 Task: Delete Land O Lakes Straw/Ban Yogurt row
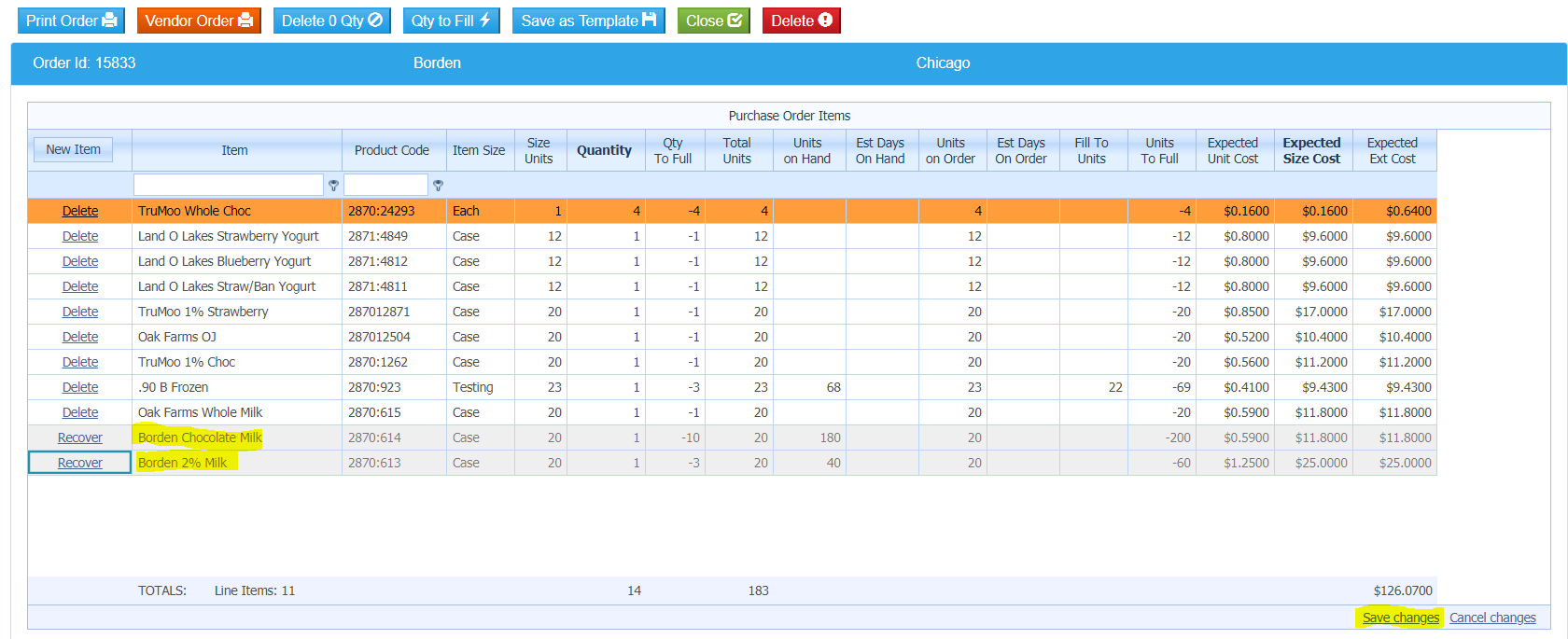click(80, 286)
